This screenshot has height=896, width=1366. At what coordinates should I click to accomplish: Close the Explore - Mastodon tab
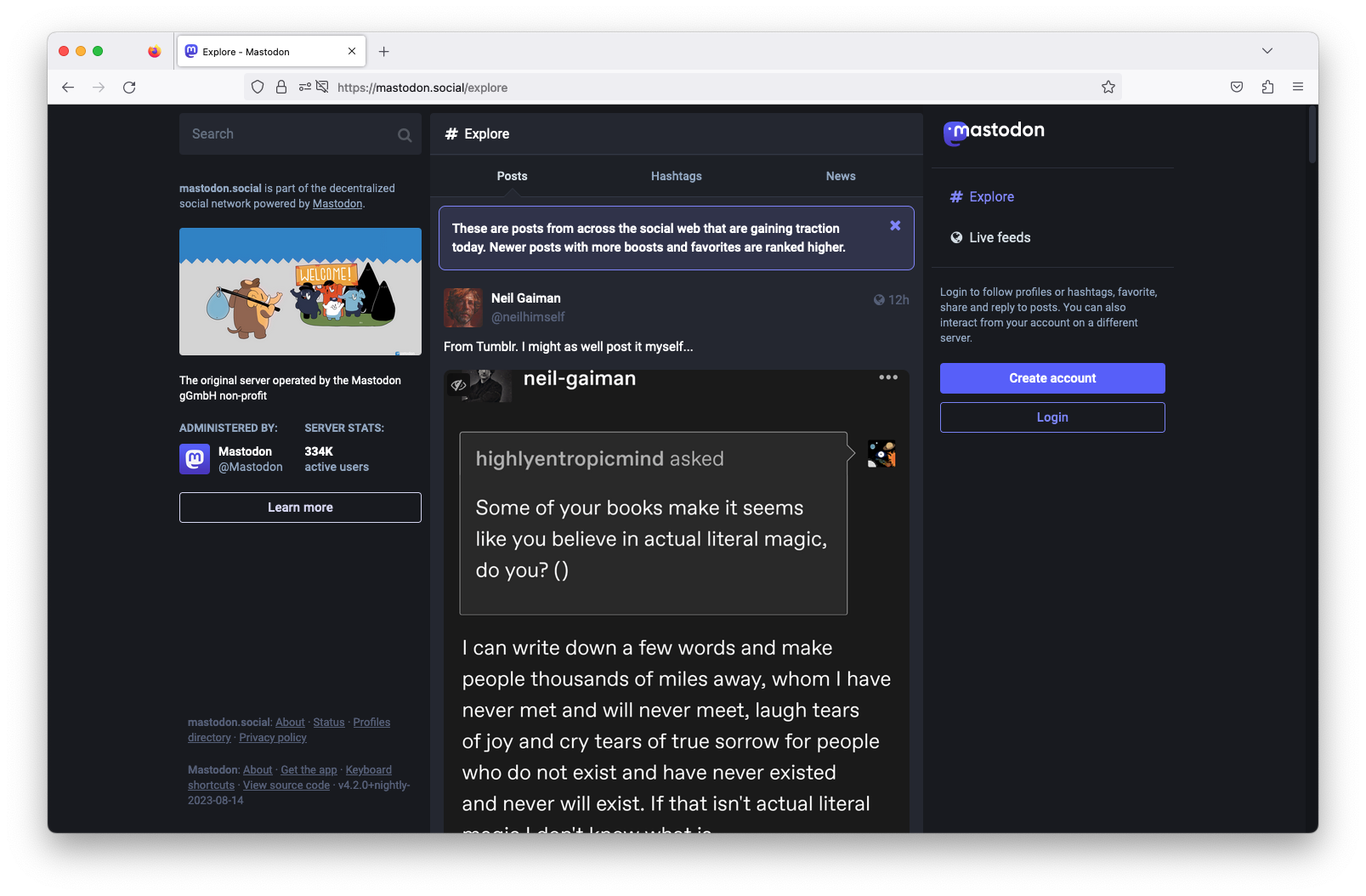coord(352,52)
